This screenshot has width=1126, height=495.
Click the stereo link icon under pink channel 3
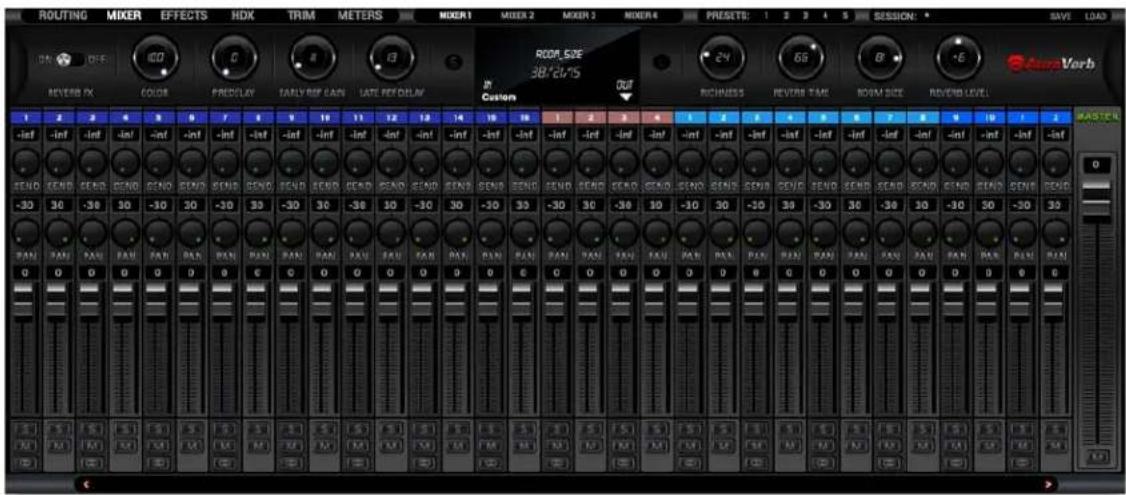[x=622, y=463]
